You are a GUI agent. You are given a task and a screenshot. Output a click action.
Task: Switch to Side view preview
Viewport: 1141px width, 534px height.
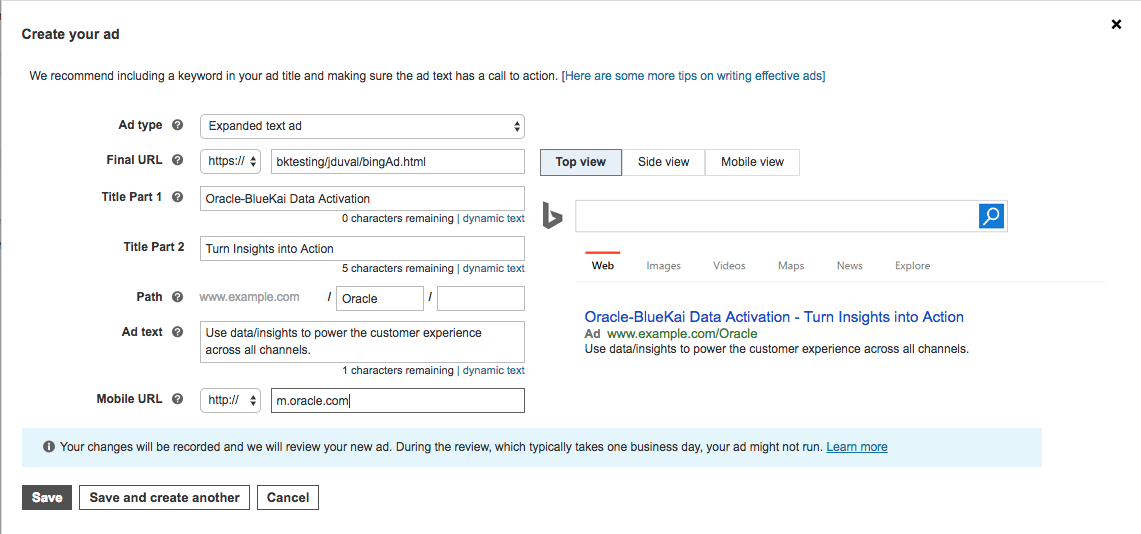click(x=664, y=162)
